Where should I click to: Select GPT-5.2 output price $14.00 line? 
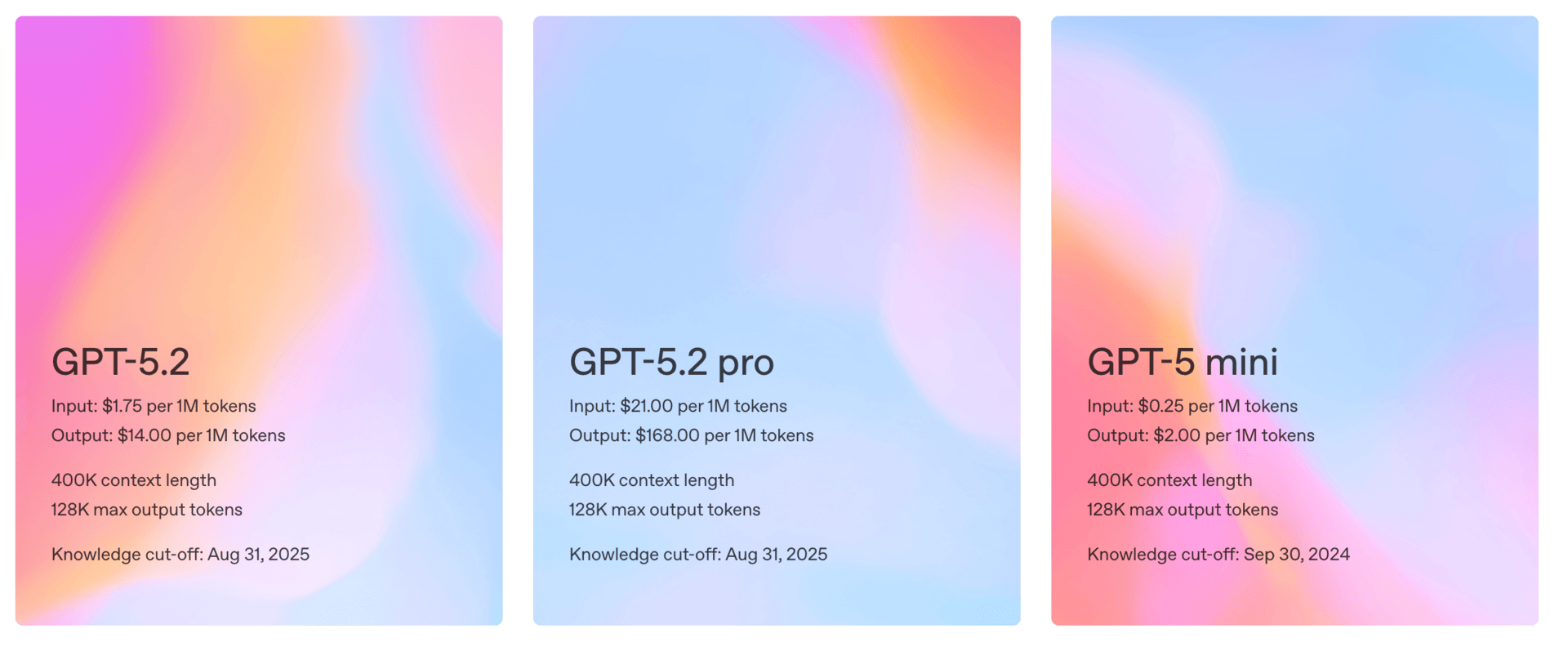pyautogui.click(x=168, y=435)
